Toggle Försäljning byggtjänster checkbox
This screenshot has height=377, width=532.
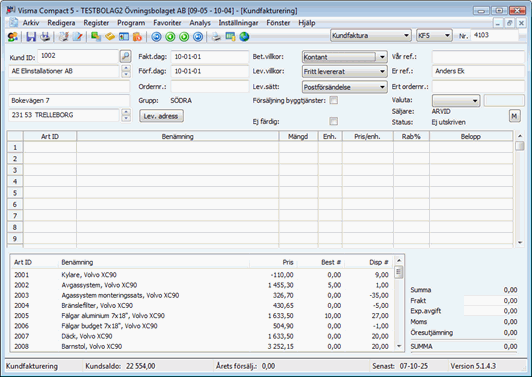(x=334, y=100)
